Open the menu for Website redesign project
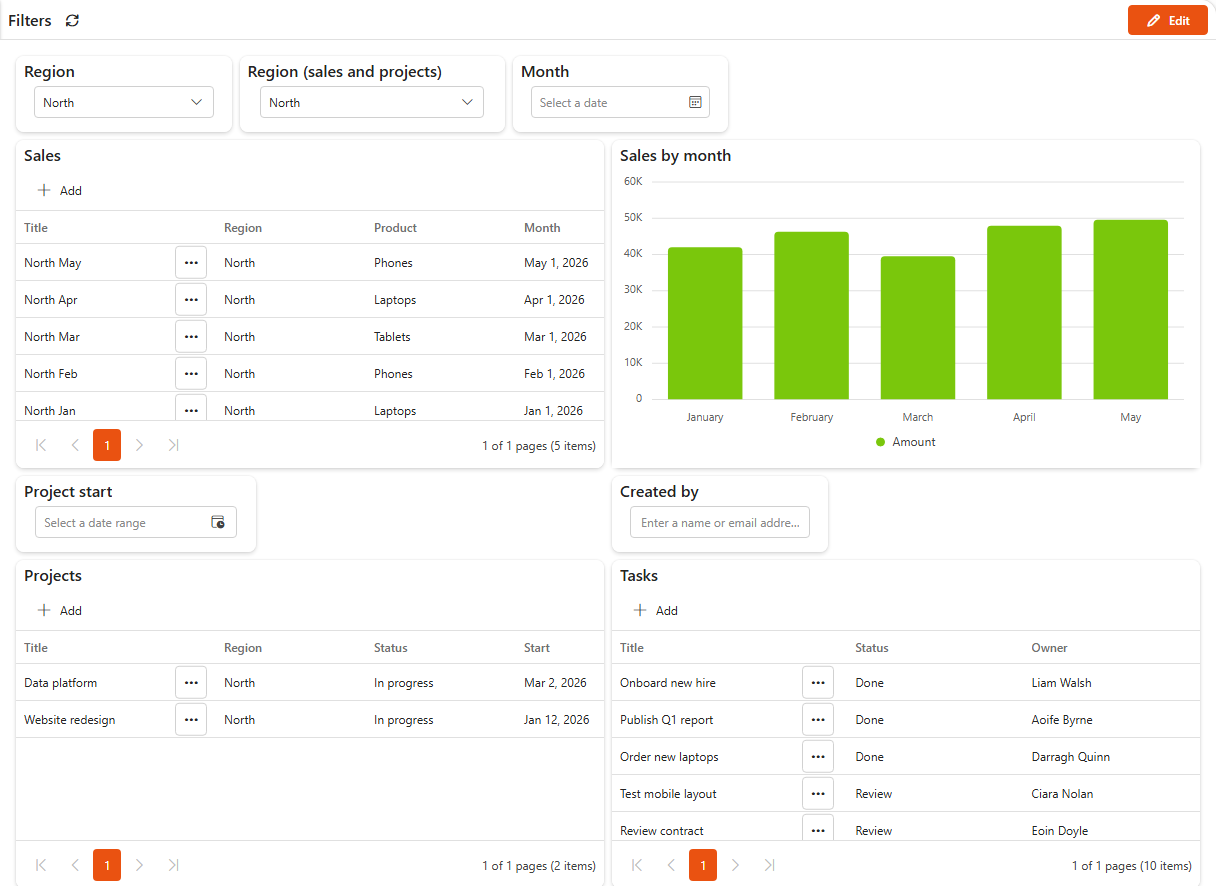Image resolution: width=1216 pixels, height=886 pixels. tap(191, 720)
